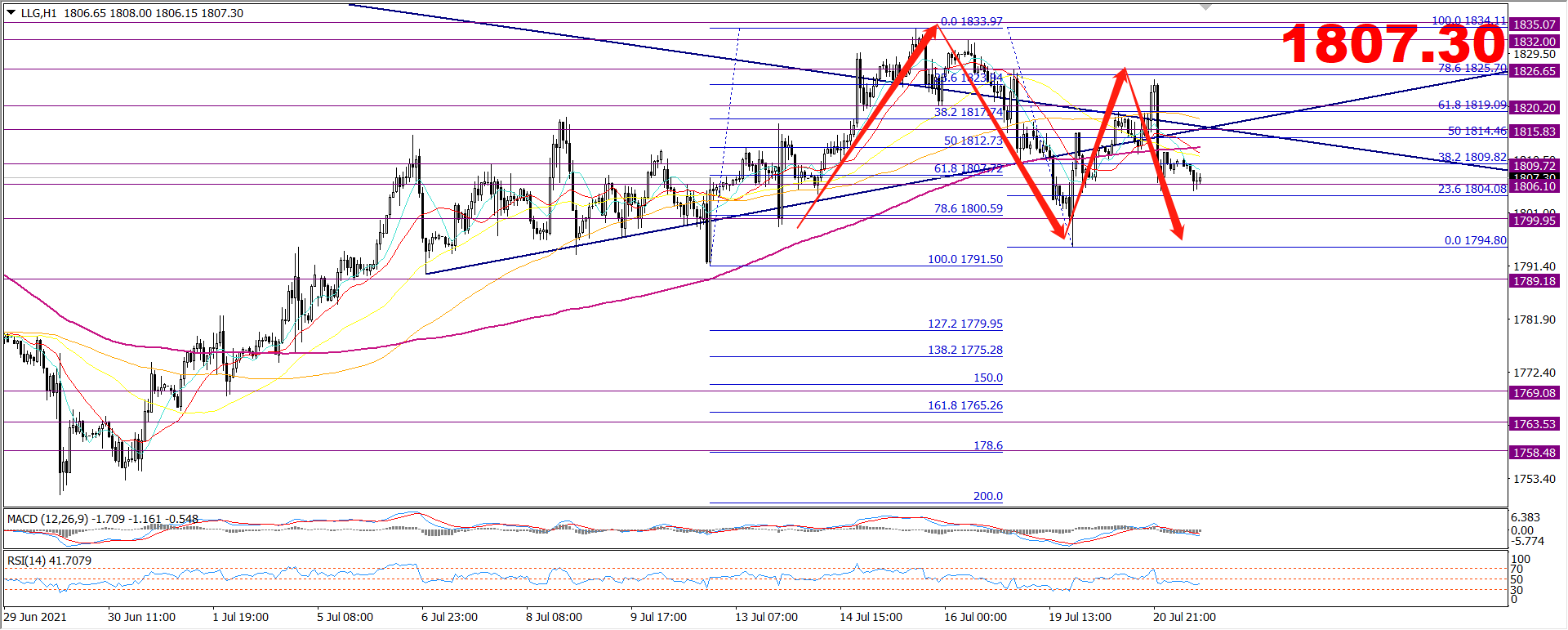This screenshot has height=630, width=1568.
Task: Click the 1815.83 price level tag
Action: 1535,132
